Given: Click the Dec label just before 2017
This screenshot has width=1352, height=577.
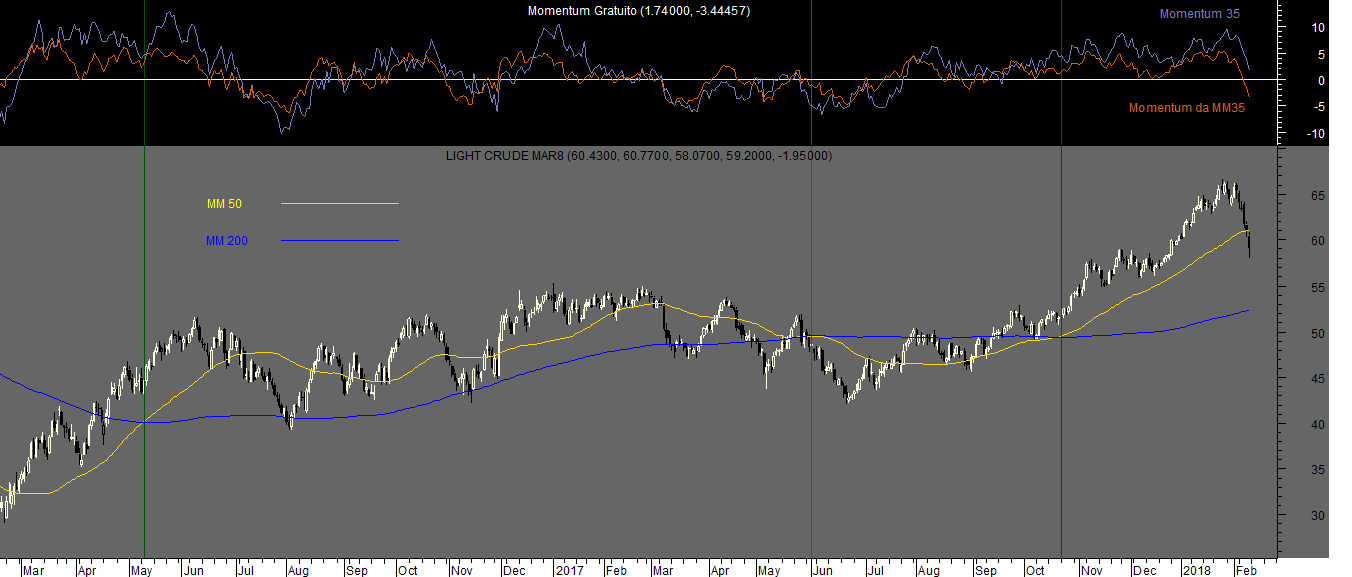Looking at the screenshot, I should tap(514, 571).
